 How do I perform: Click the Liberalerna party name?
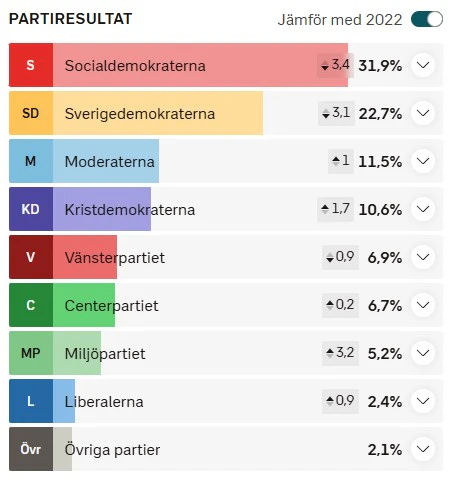click(104, 402)
